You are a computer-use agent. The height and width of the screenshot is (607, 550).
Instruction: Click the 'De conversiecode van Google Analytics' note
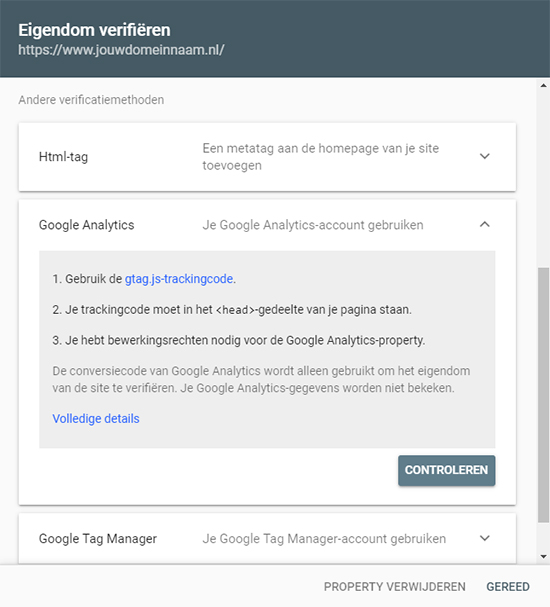[261, 379]
